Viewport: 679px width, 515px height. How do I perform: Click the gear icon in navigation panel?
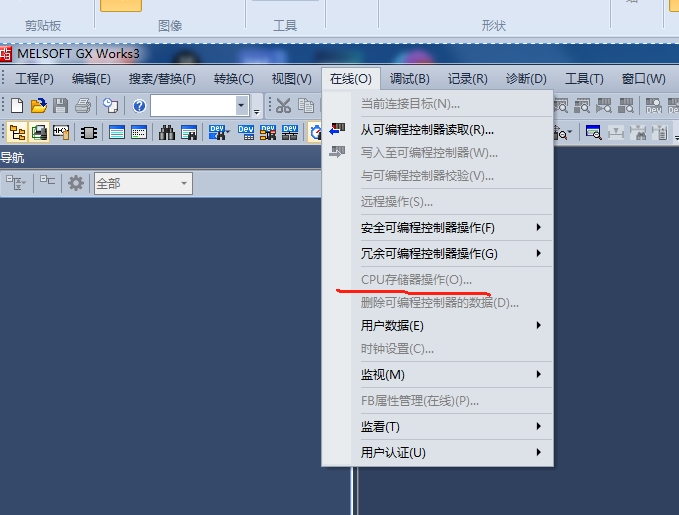pyautogui.click(x=76, y=183)
